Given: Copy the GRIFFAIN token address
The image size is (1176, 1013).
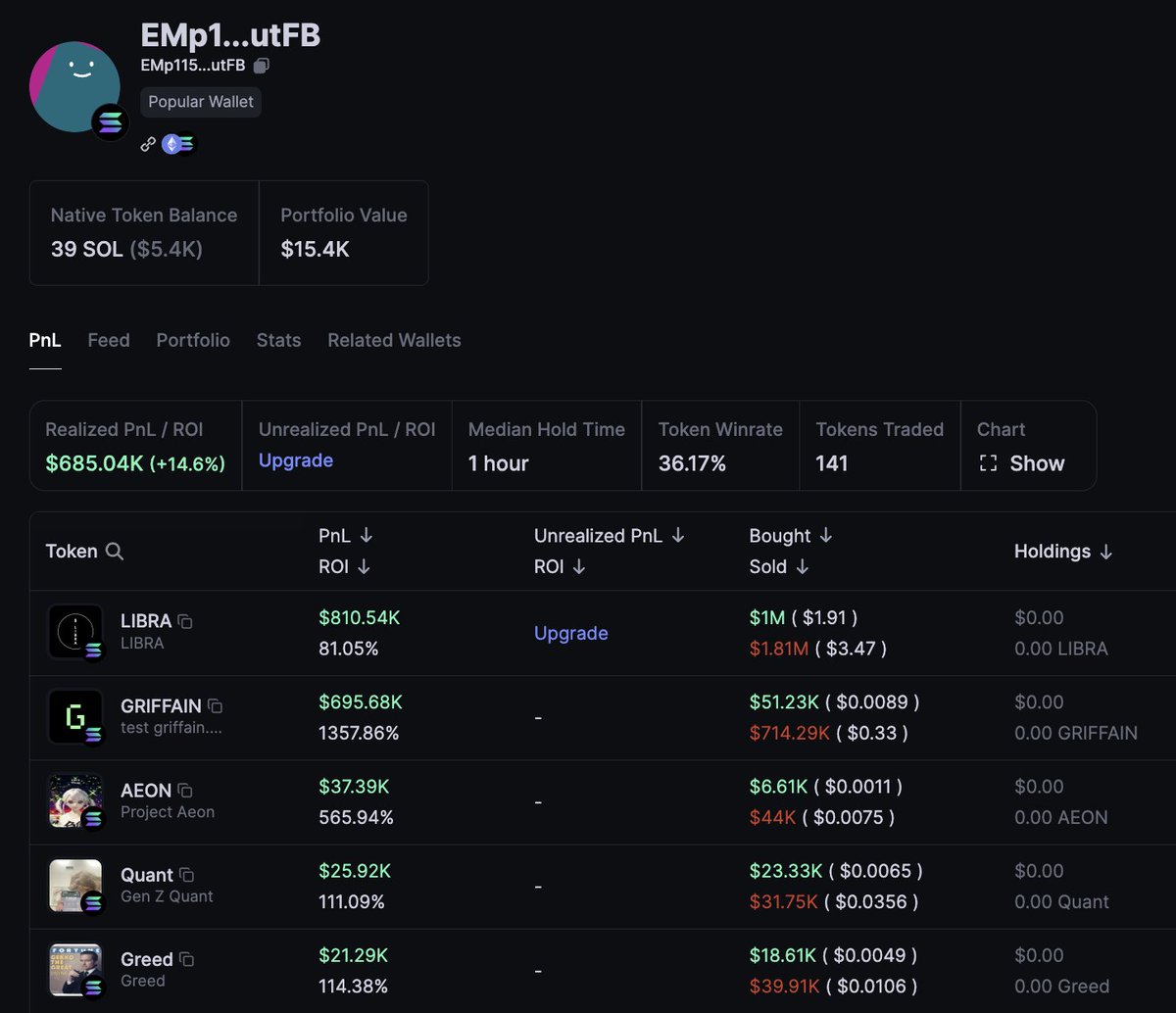Looking at the screenshot, I should point(215,705).
